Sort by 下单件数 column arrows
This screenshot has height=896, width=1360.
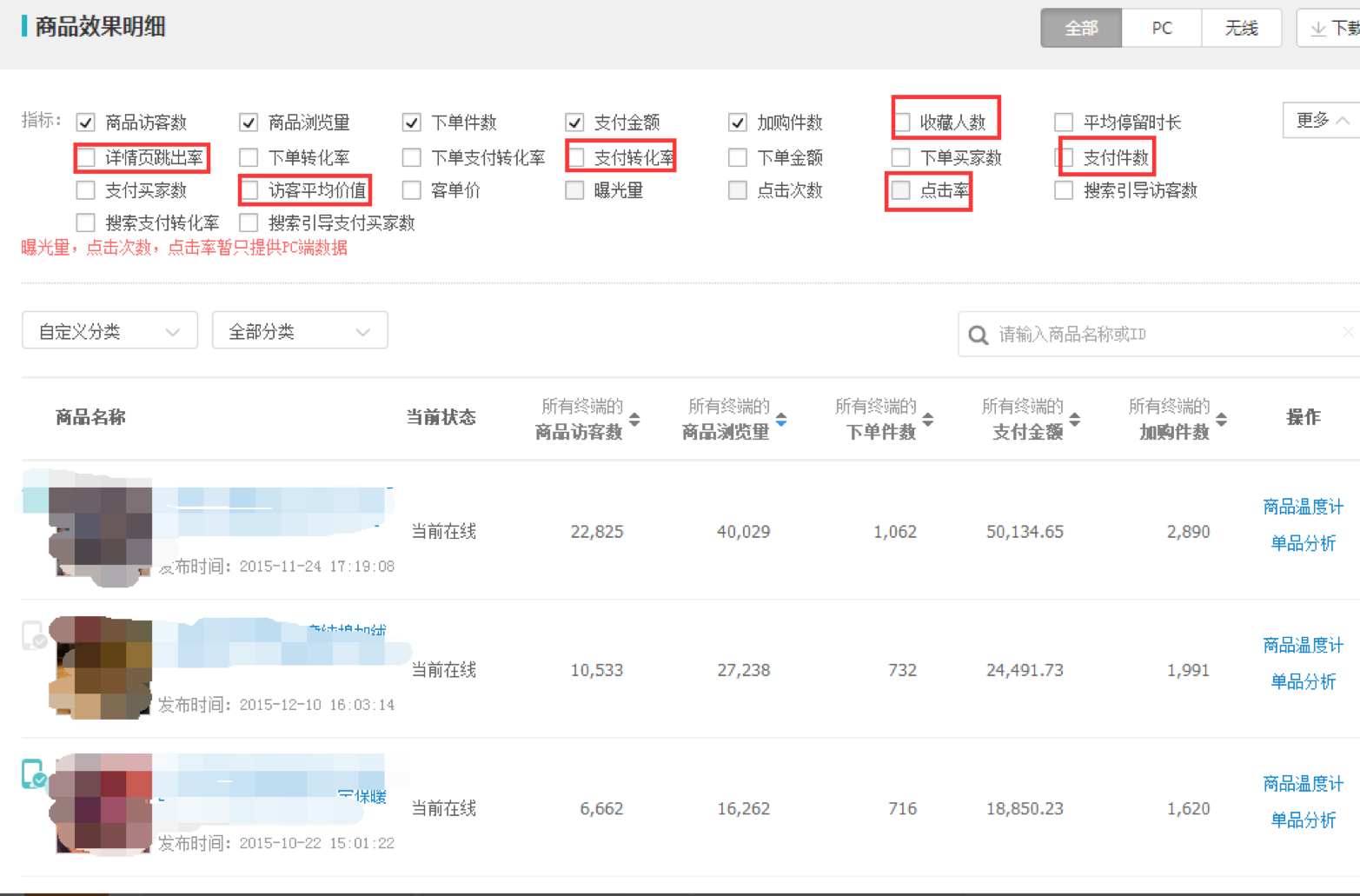click(x=928, y=420)
